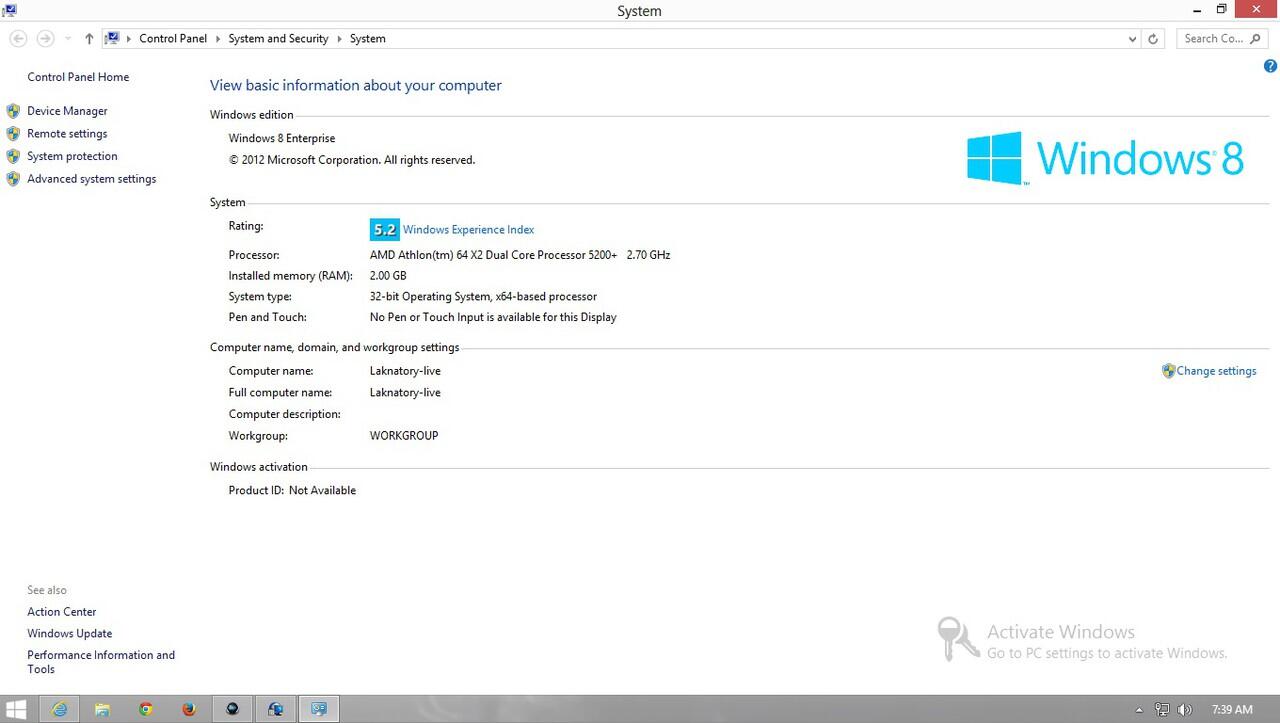Image resolution: width=1280 pixels, height=723 pixels.
Task: Launch Google Chrome from the taskbar
Action: [146, 709]
